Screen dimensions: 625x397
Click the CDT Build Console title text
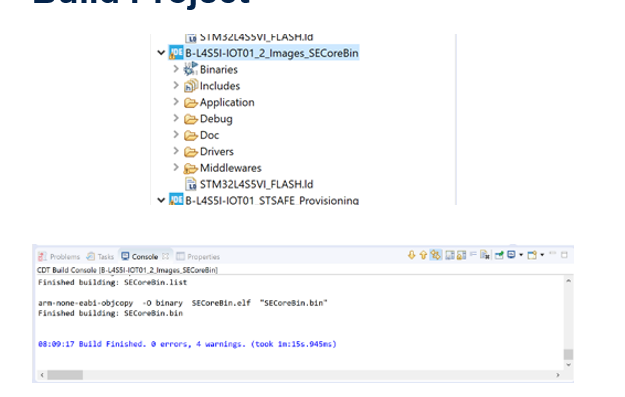point(127,270)
